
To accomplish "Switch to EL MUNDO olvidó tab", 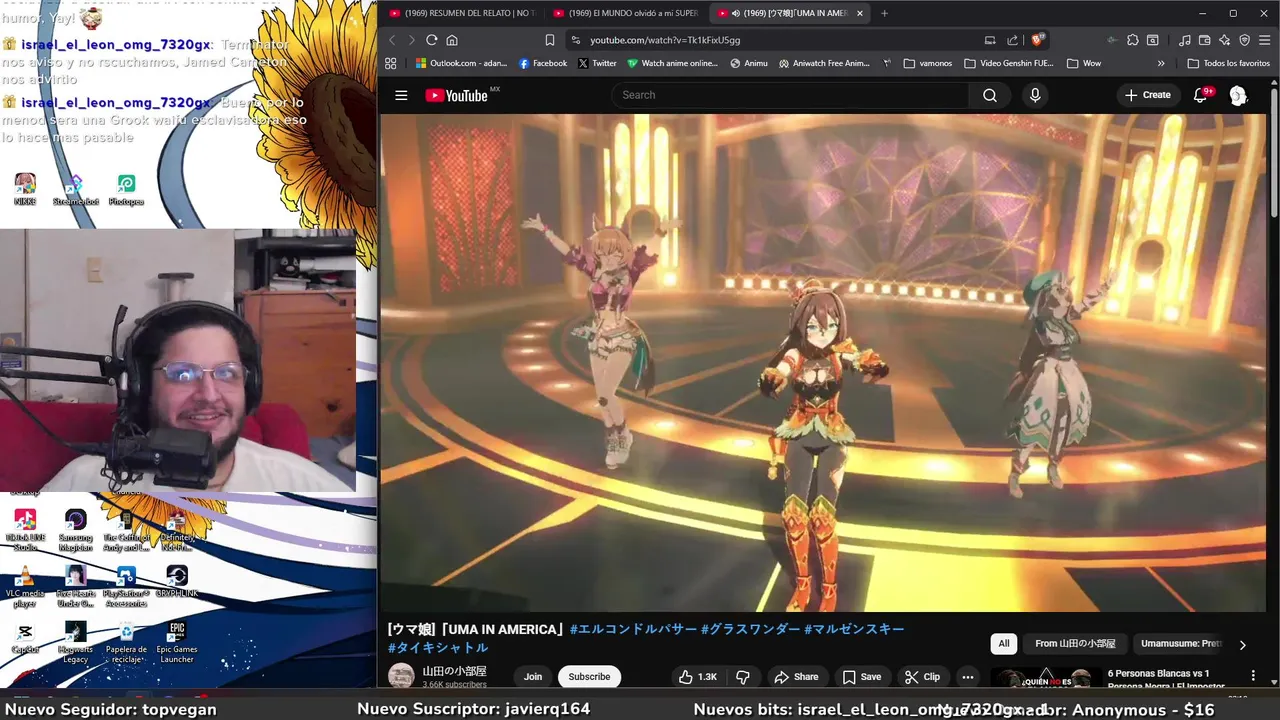I will coord(625,13).
